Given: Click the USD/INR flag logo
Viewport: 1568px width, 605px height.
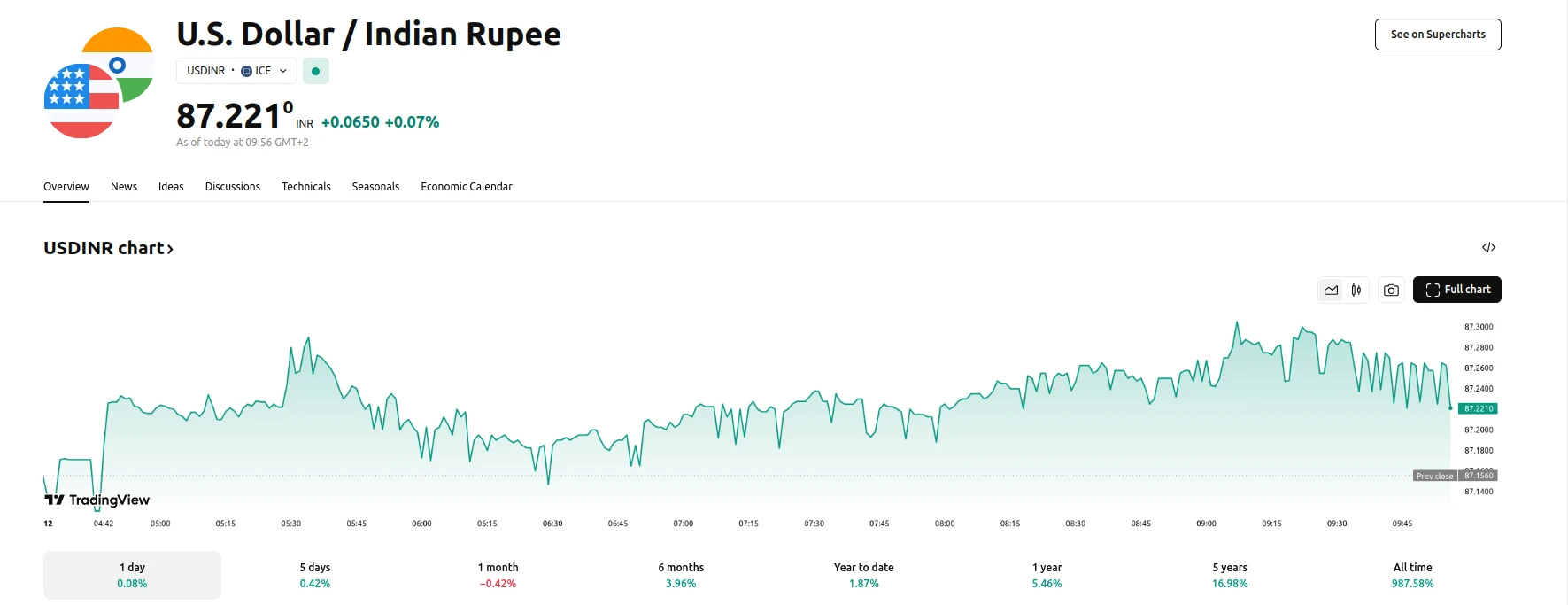Looking at the screenshot, I should [x=98, y=83].
